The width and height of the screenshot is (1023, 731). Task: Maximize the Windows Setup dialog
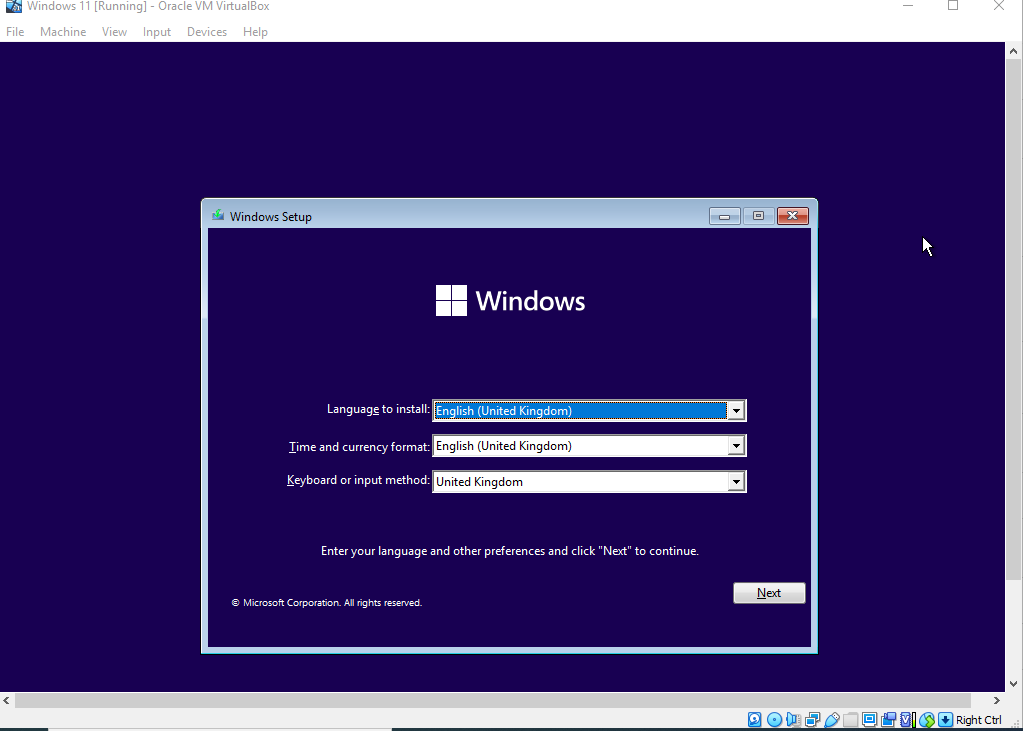(758, 216)
